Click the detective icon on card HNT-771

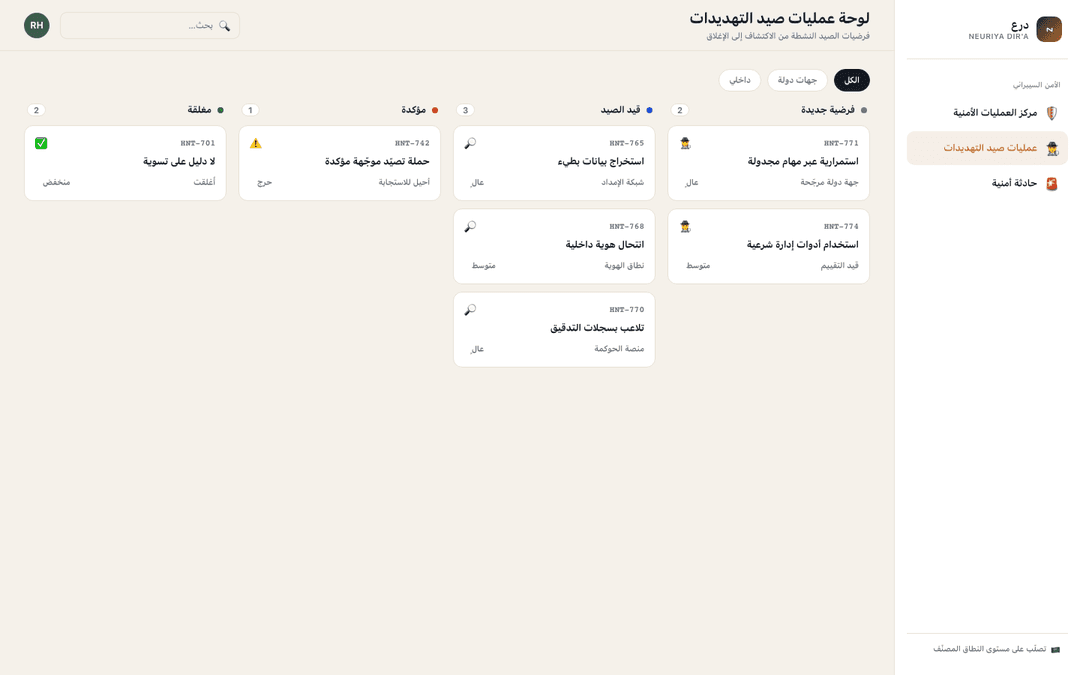click(685, 143)
